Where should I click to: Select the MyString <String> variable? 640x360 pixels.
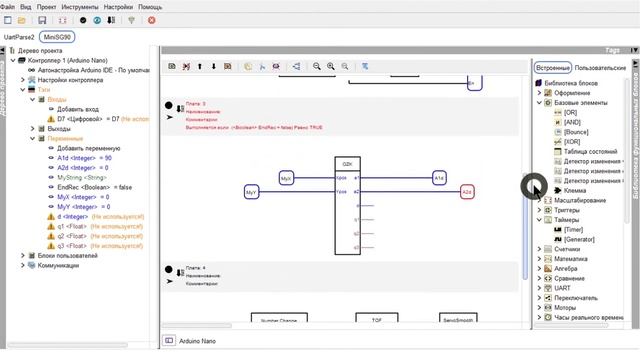(82, 178)
